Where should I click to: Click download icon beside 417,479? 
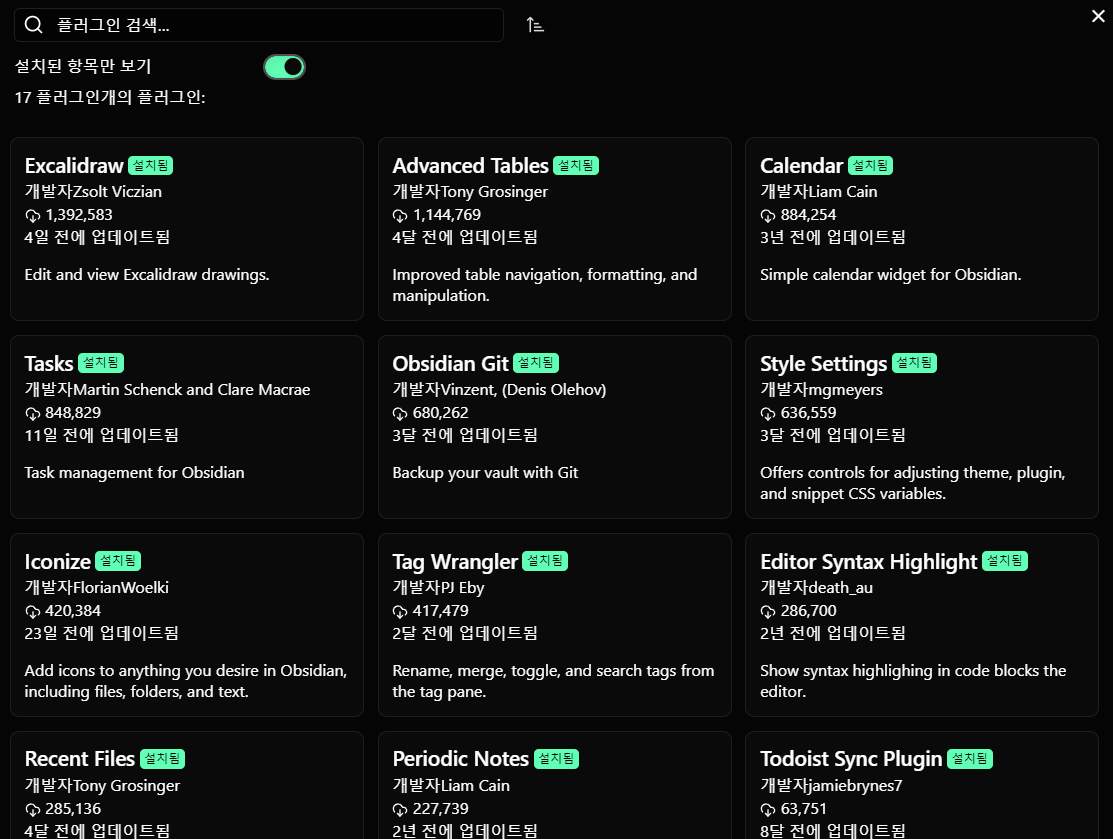(400, 612)
